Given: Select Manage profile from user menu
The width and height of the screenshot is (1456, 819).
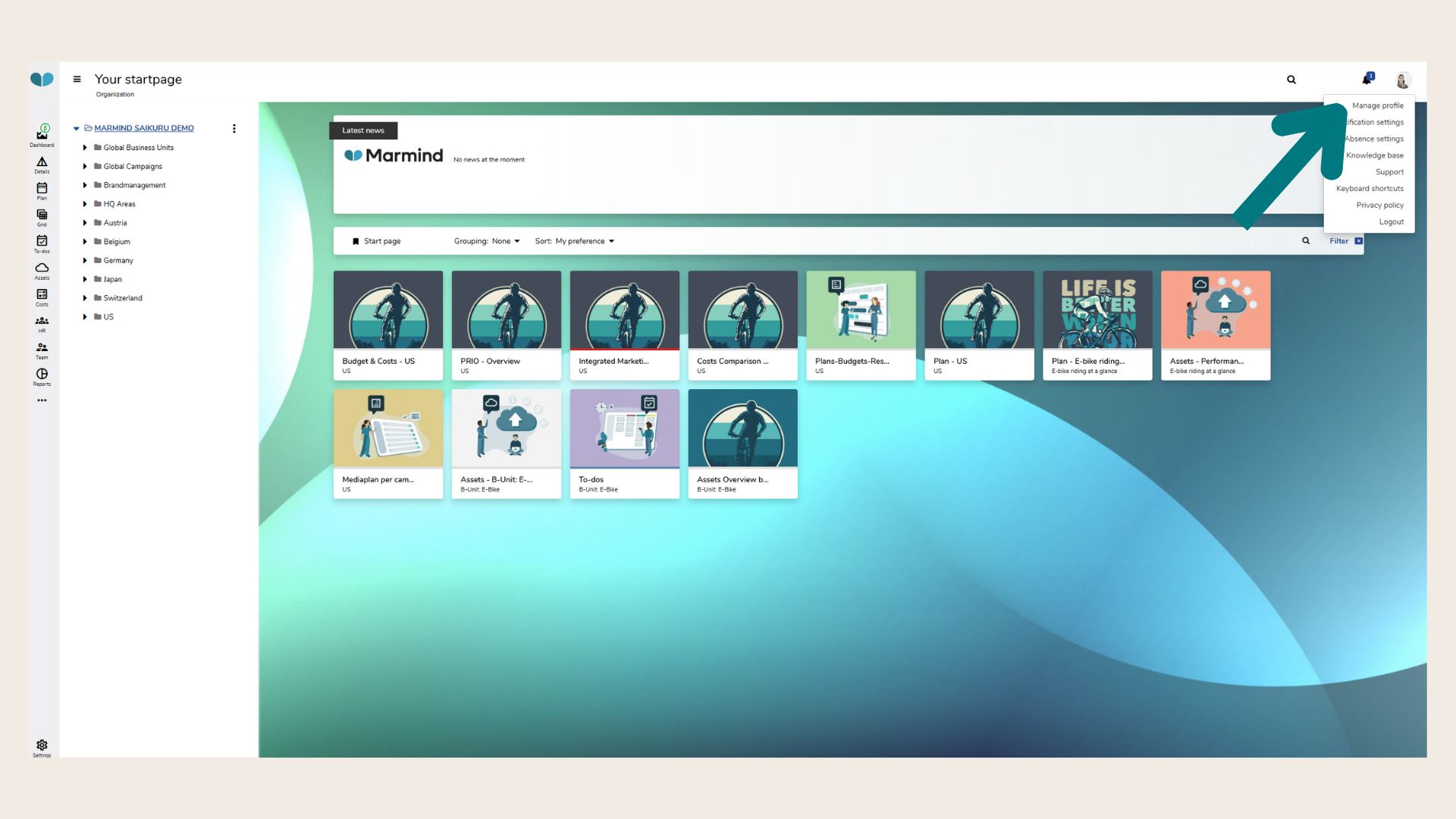Looking at the screenshot, I should point(1377,105).
